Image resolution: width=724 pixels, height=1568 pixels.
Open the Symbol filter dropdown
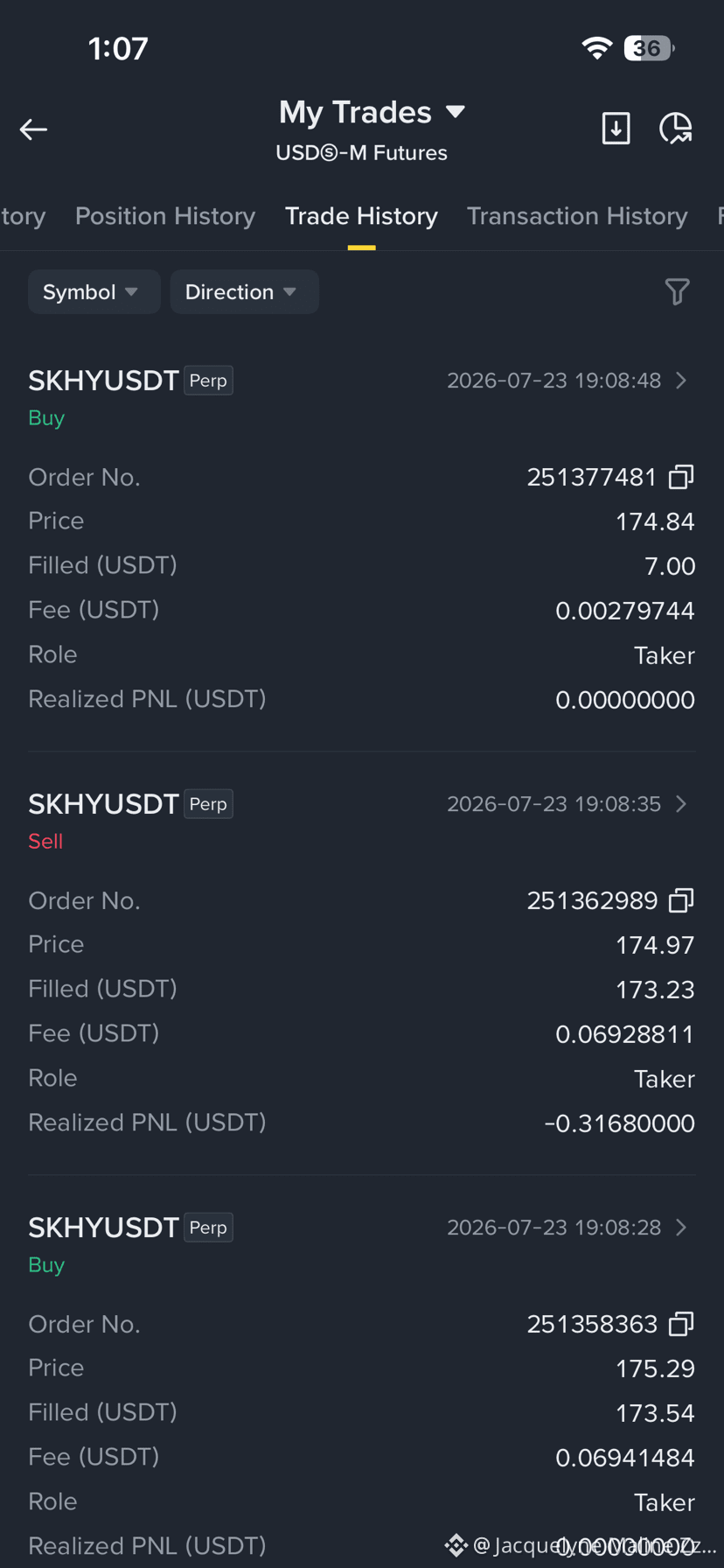94,291
